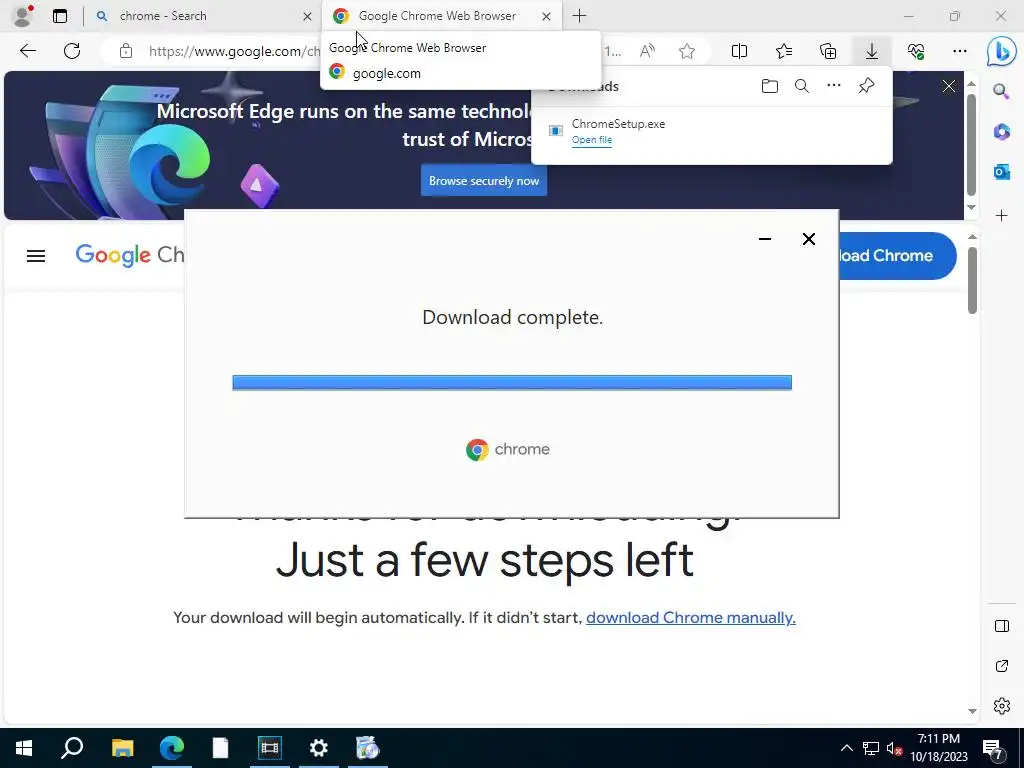Click the Google Chrome logo
Screen dimensions: 1024x768
point(130,255)
